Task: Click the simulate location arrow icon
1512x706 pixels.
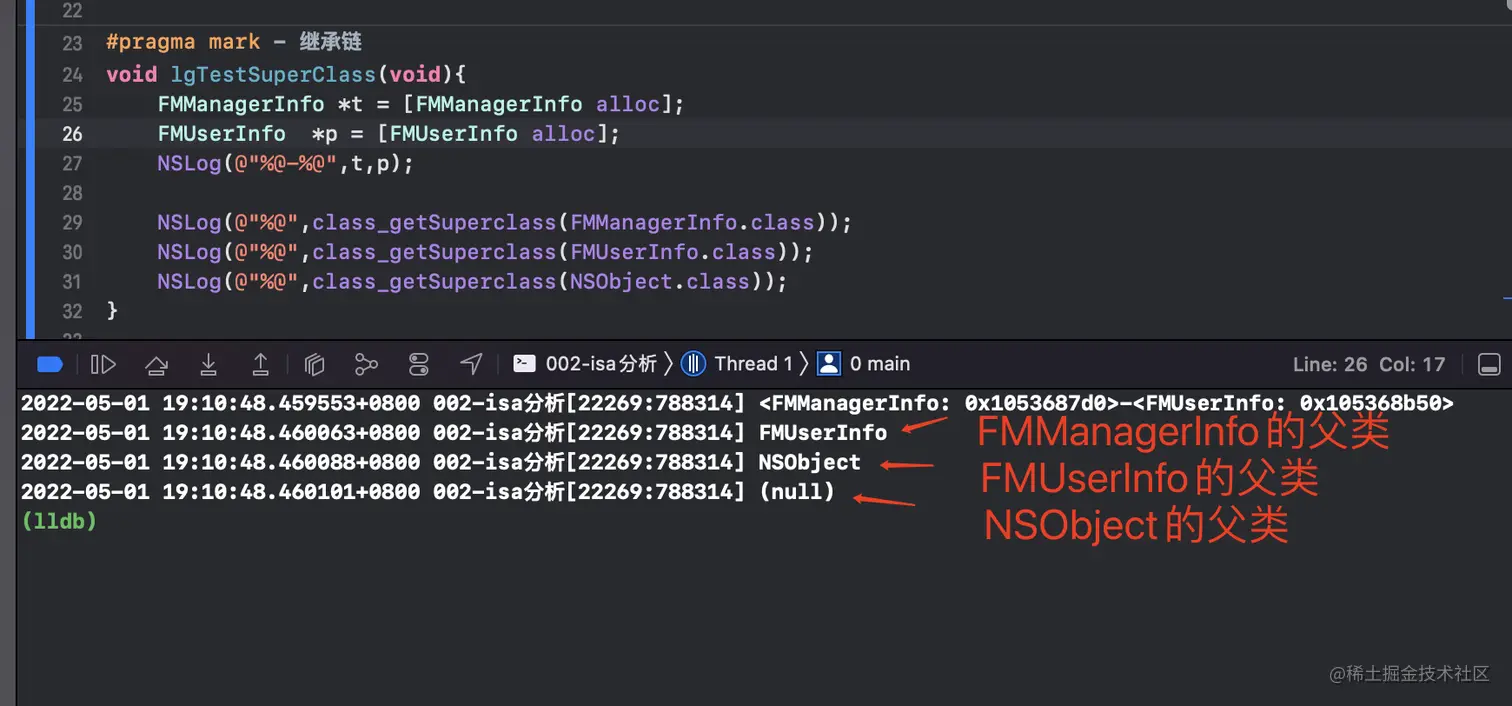Action: point(471,365)
